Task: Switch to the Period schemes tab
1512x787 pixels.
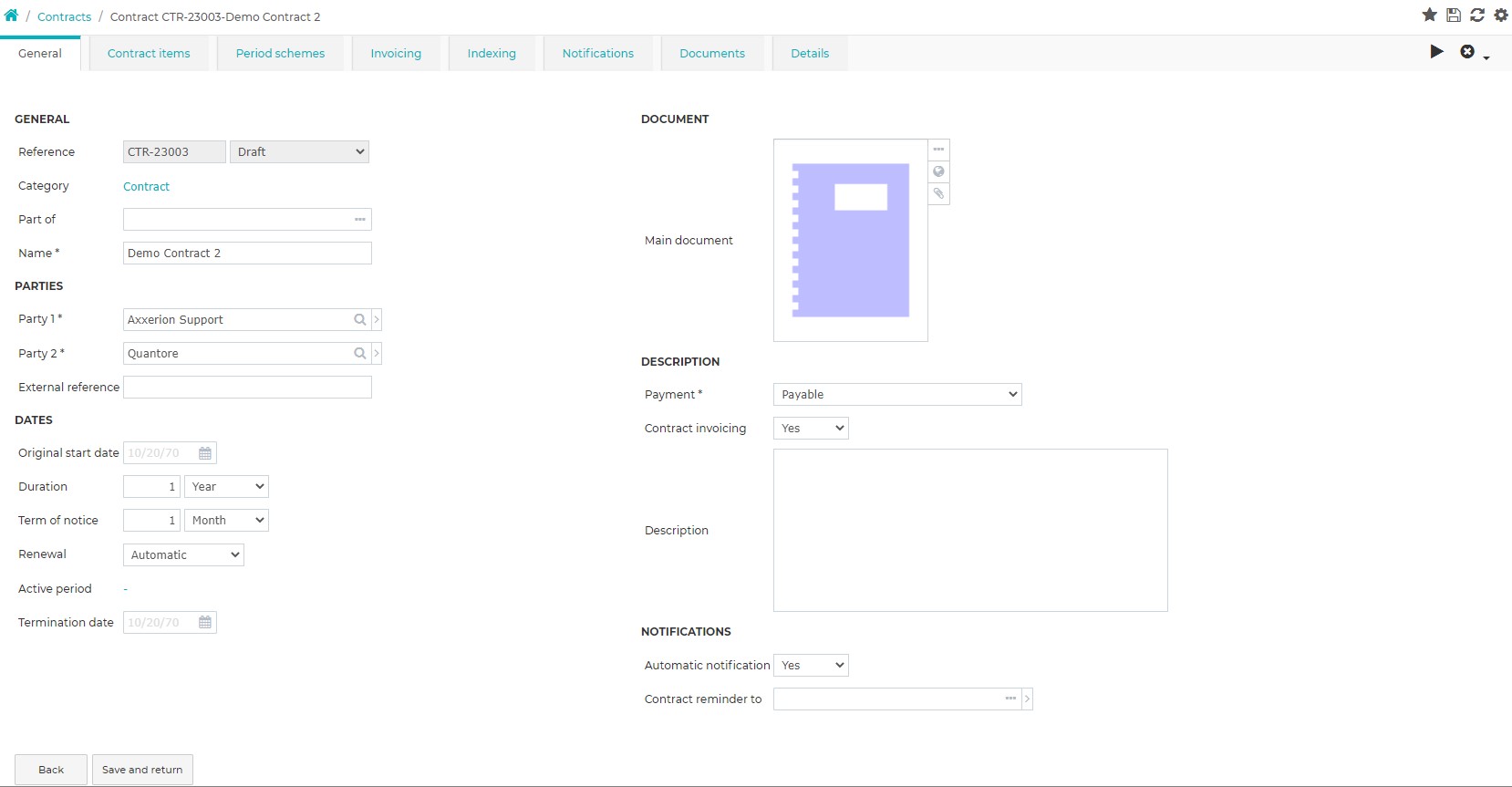Action: click(280, 54)
